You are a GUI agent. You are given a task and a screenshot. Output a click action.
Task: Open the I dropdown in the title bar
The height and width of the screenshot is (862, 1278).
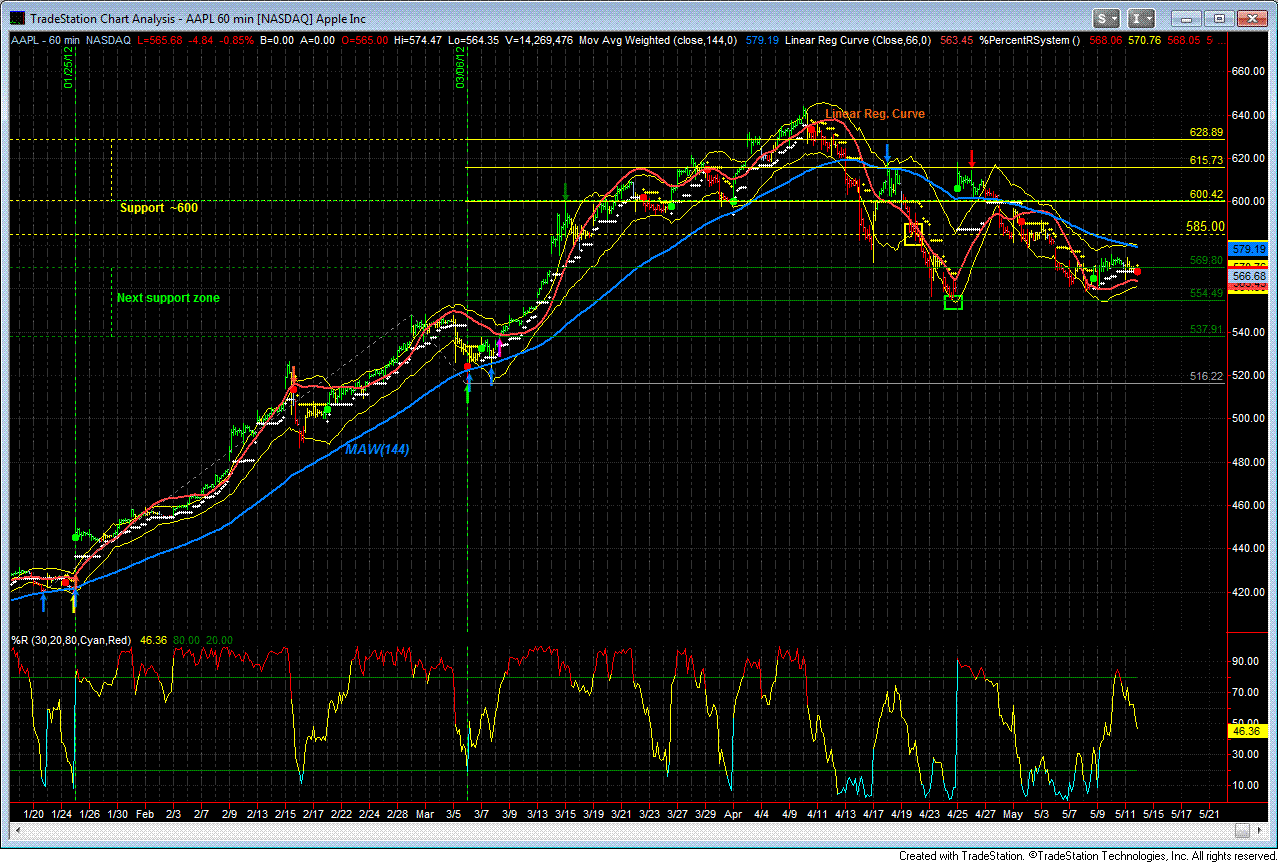[1140, 18]
